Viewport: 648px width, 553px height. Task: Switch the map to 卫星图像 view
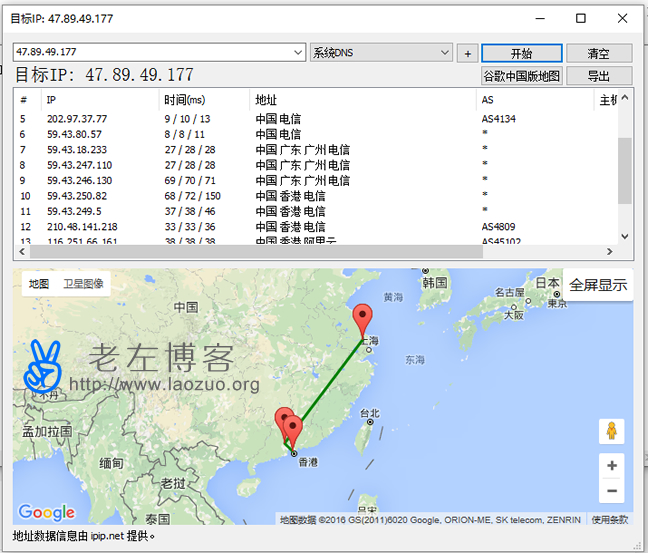(83, 284)
